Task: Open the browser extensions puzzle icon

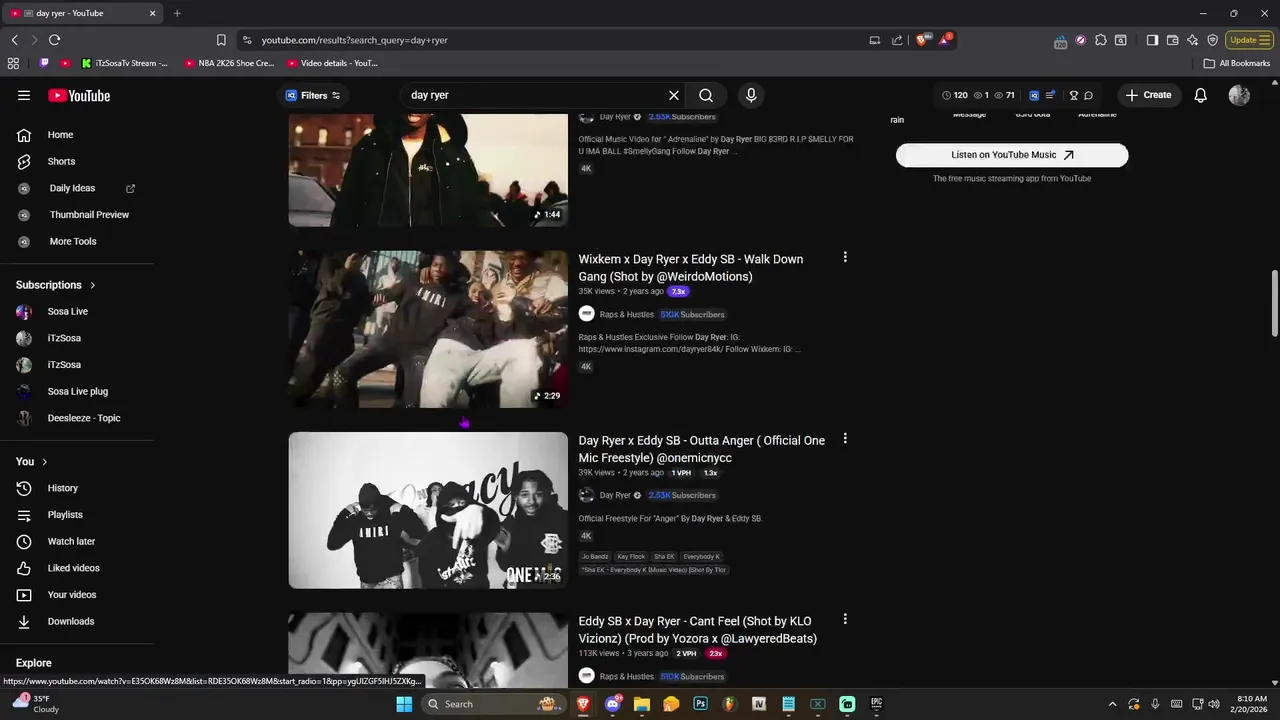Action: click(1101, 40)
